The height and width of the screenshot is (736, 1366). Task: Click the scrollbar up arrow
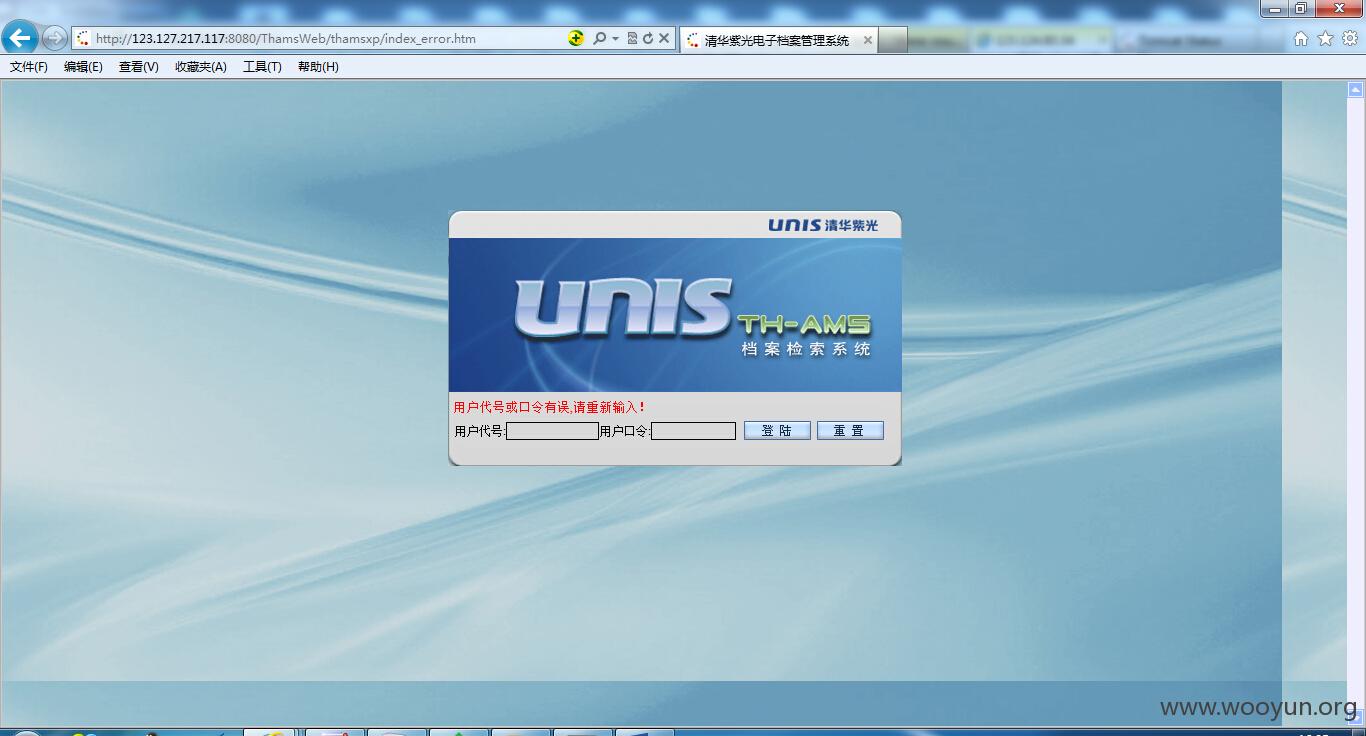1356,89
